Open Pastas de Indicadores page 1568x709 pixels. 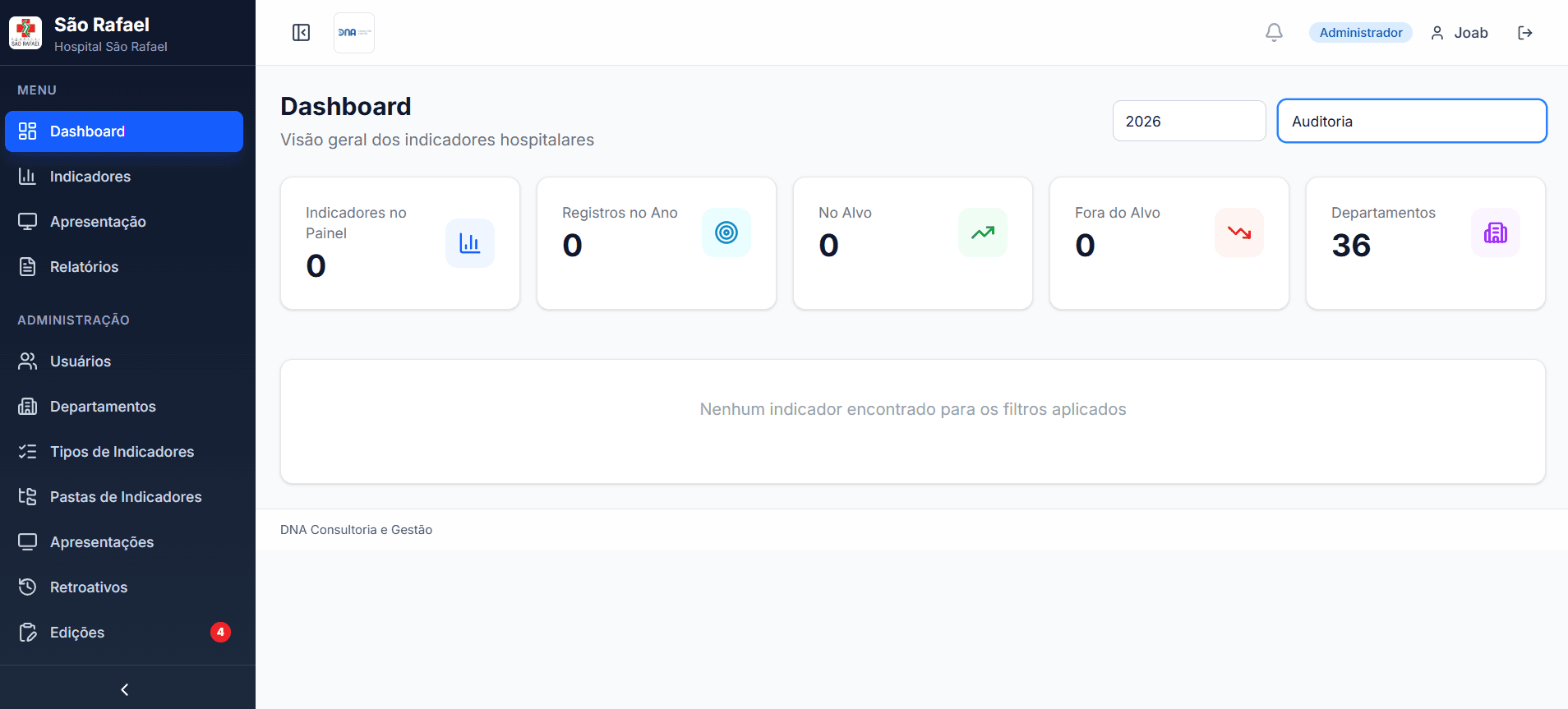124,497
